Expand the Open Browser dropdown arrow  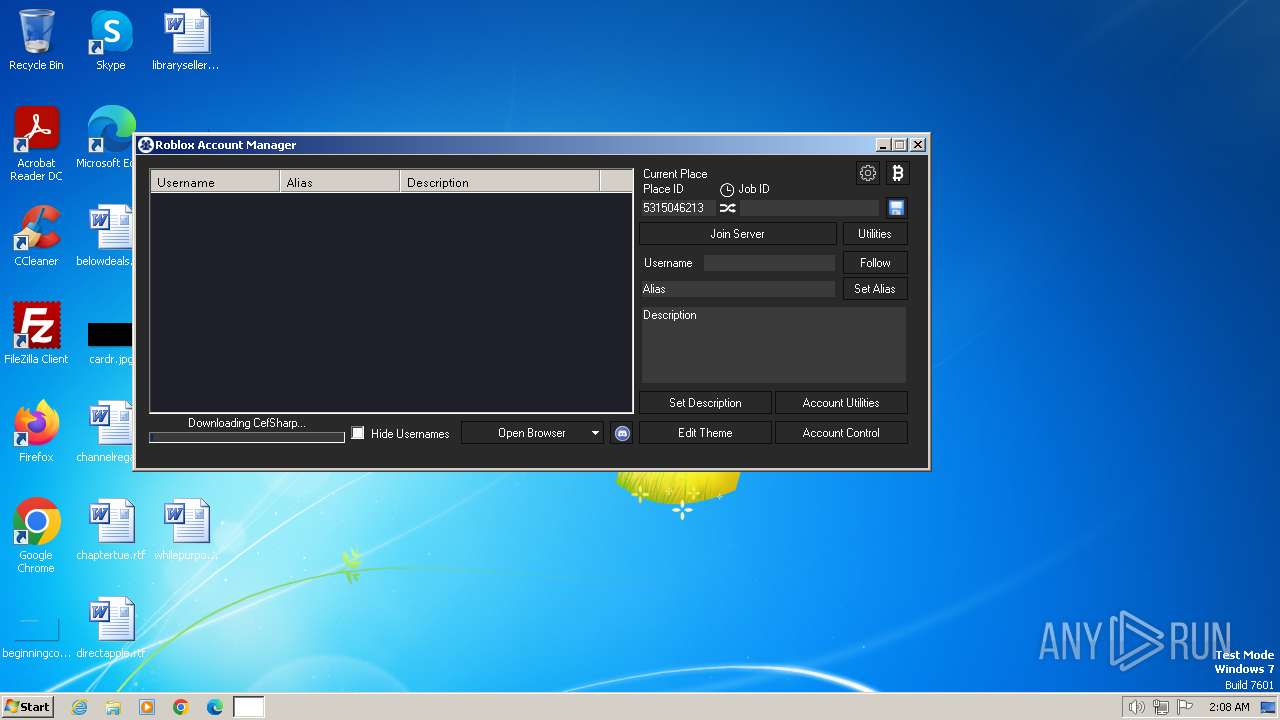(595, 433)
